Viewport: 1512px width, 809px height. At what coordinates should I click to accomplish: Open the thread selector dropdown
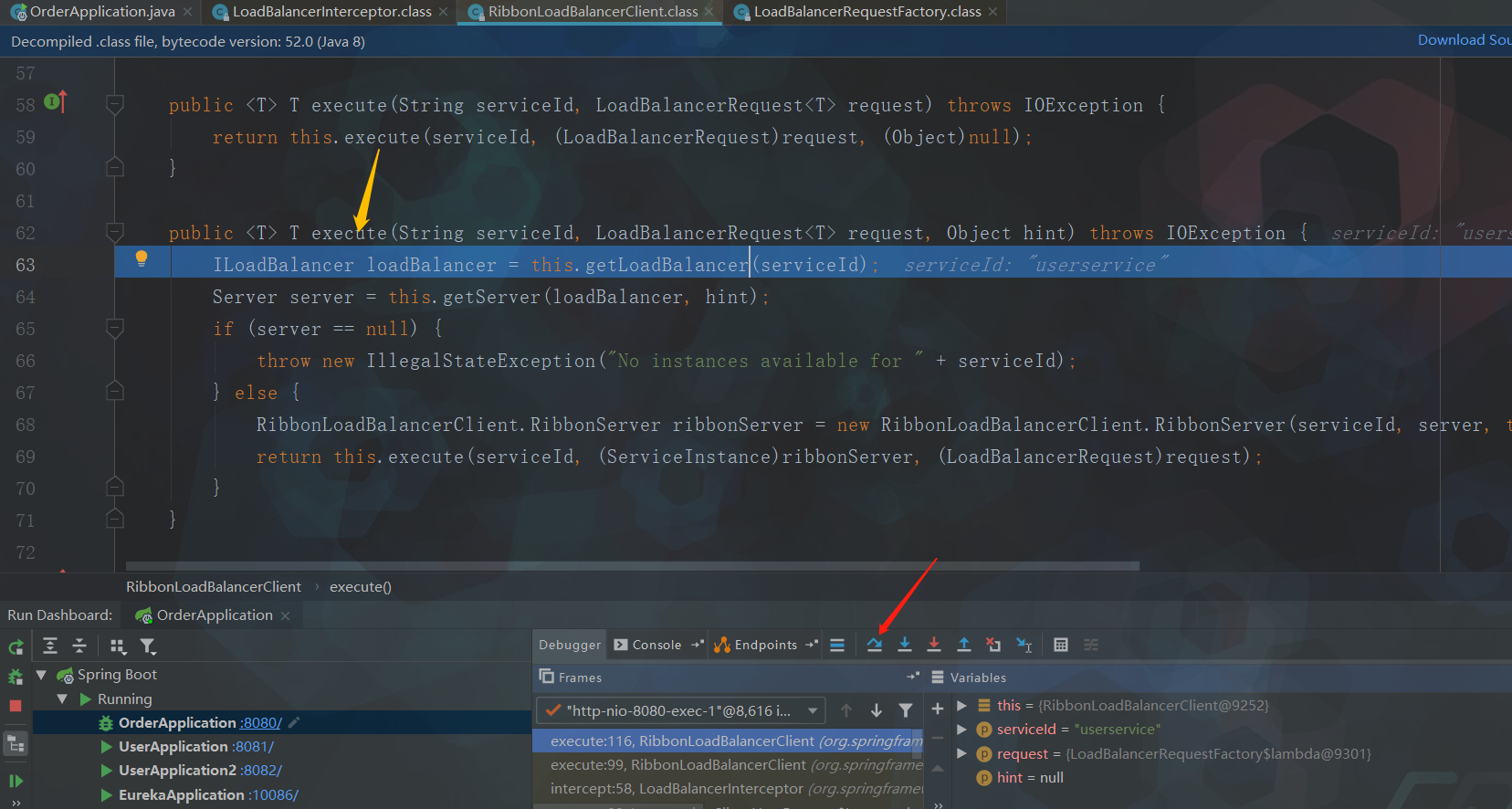tap(680, 710)
